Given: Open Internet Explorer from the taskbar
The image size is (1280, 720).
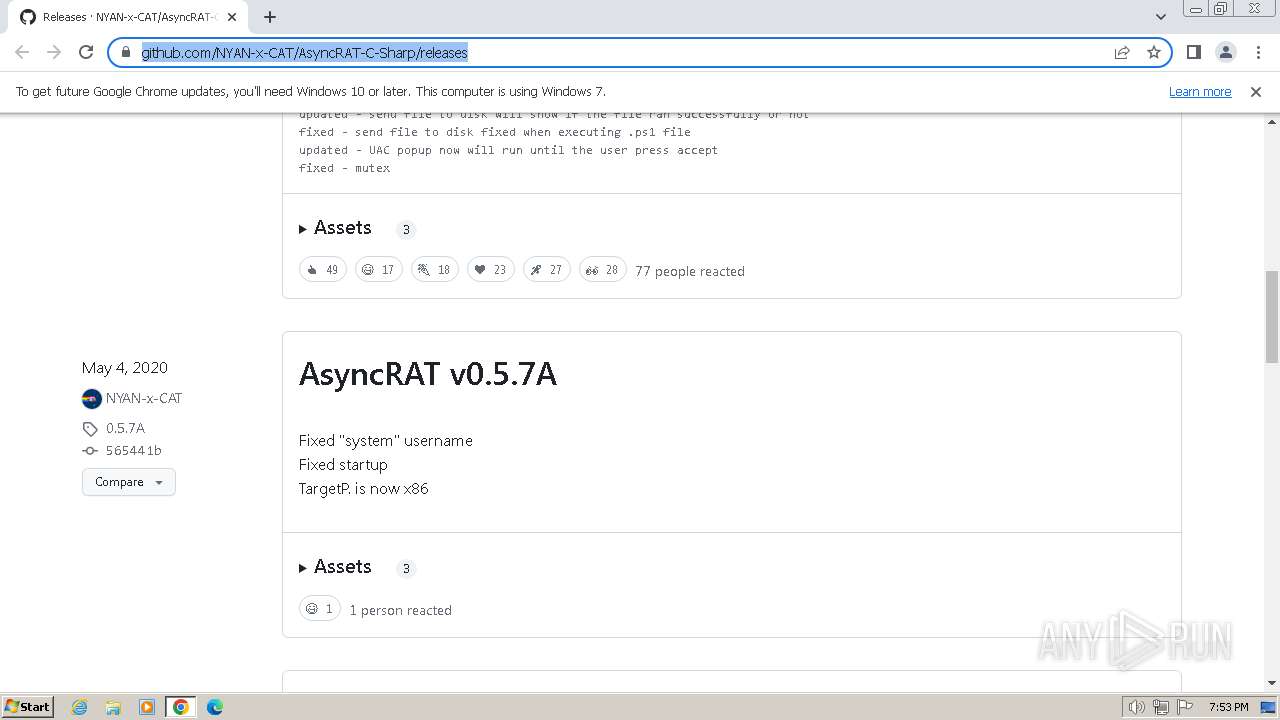Looking at the screenshot, I should tap(80, 707).
